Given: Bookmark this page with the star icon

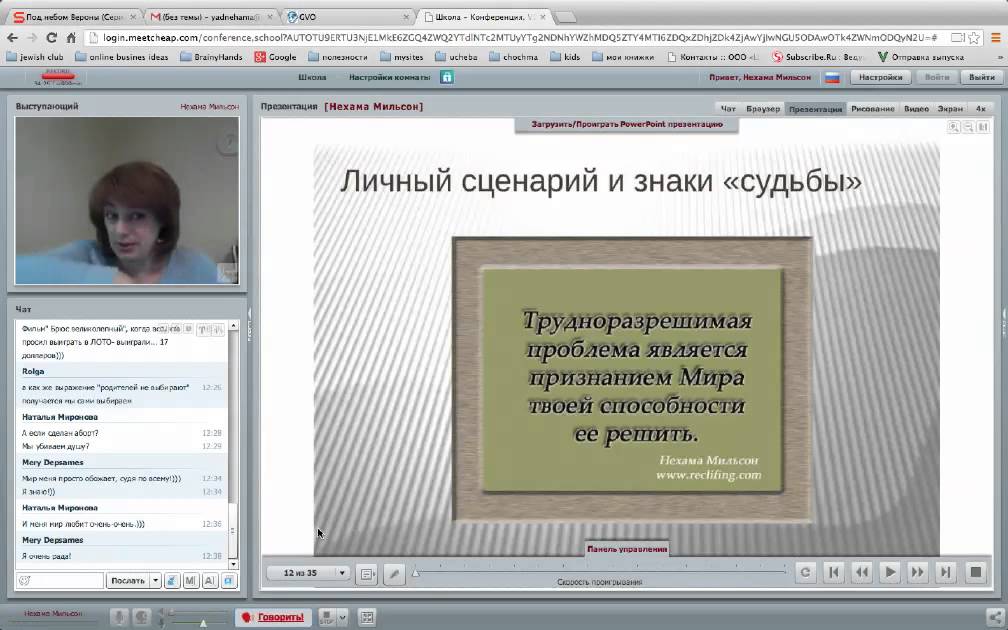Looking at the screenshot, I should pos(974,37).
